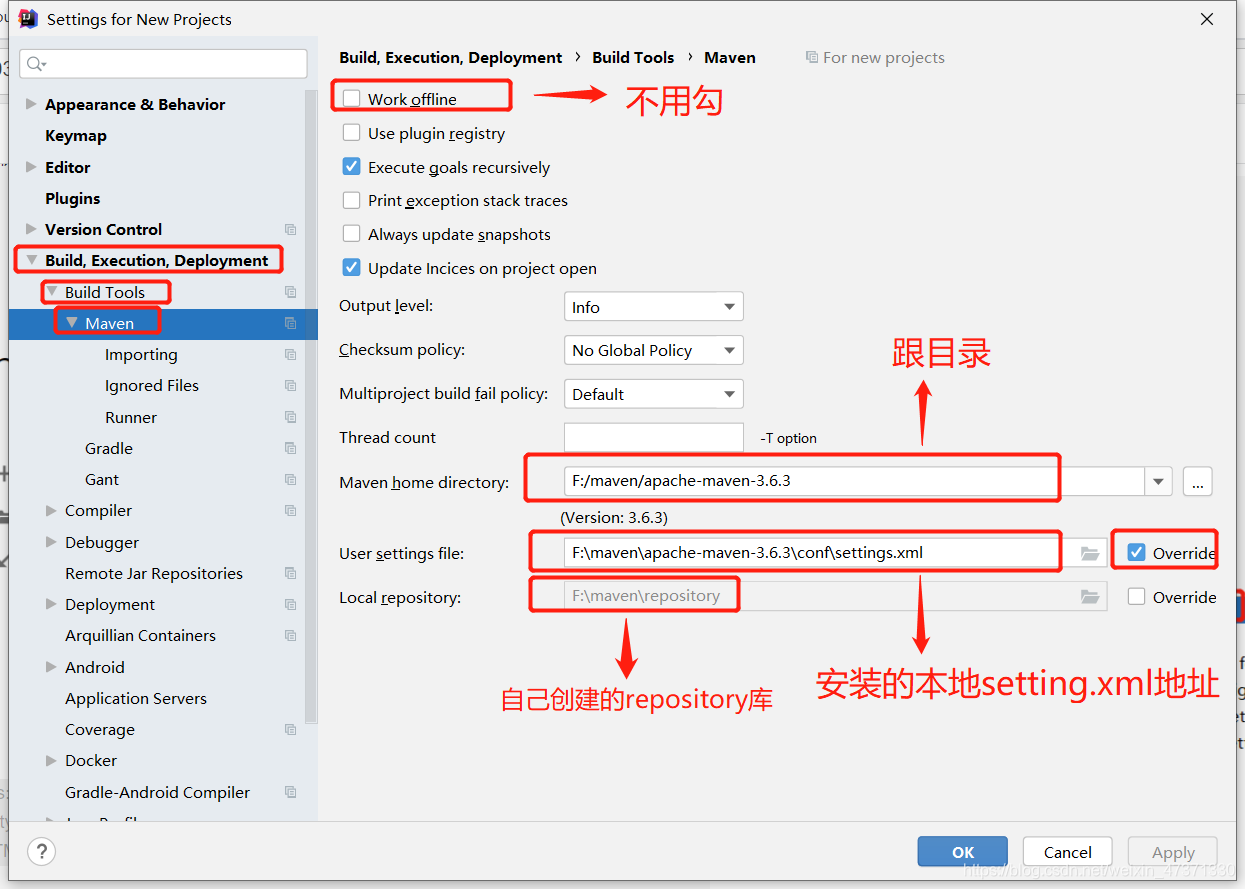
Task: Click the IntelliJ logo in the title bar
Action: tap(28, 19)
